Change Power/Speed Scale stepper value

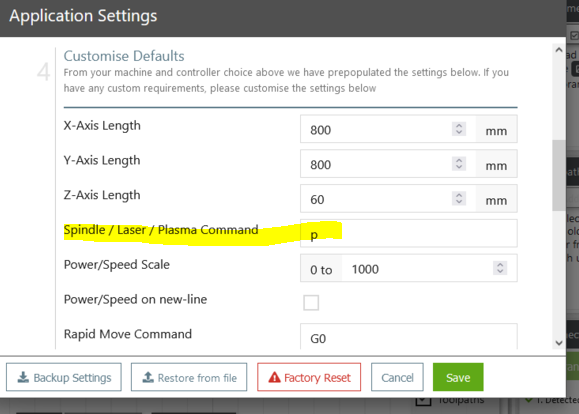500,268
